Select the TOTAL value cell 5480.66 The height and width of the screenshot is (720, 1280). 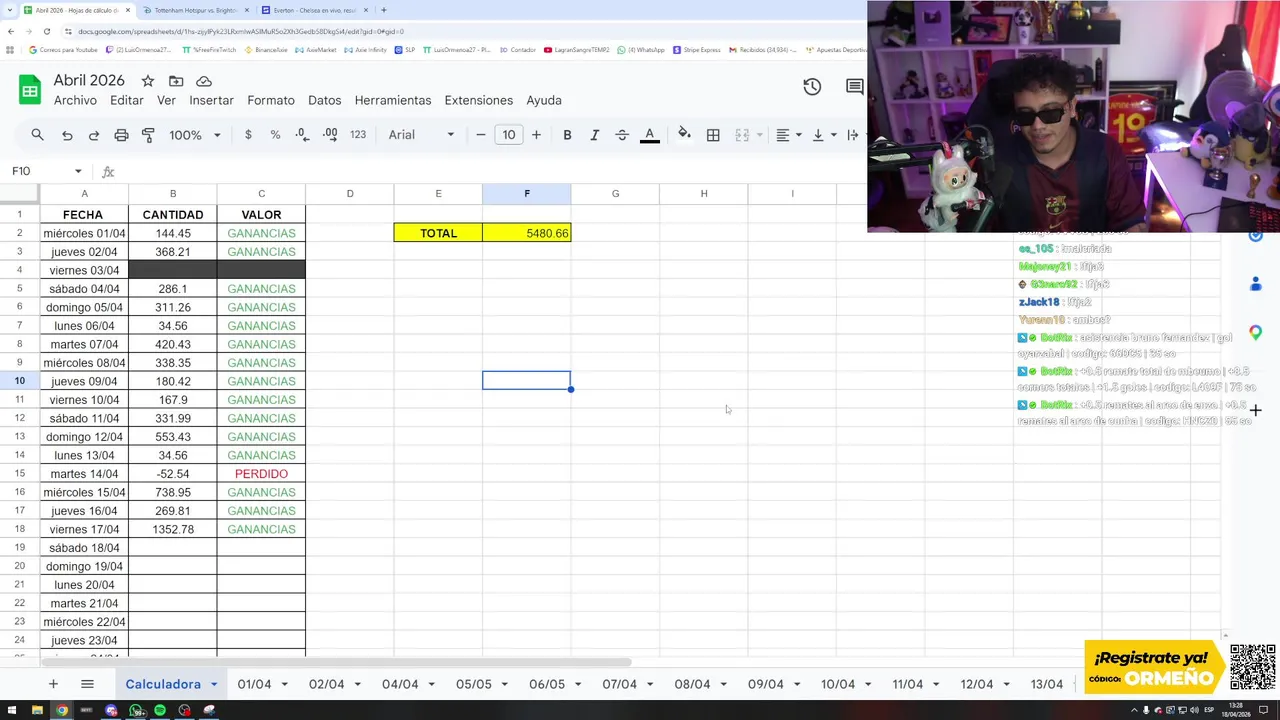[x=527, y=233]
